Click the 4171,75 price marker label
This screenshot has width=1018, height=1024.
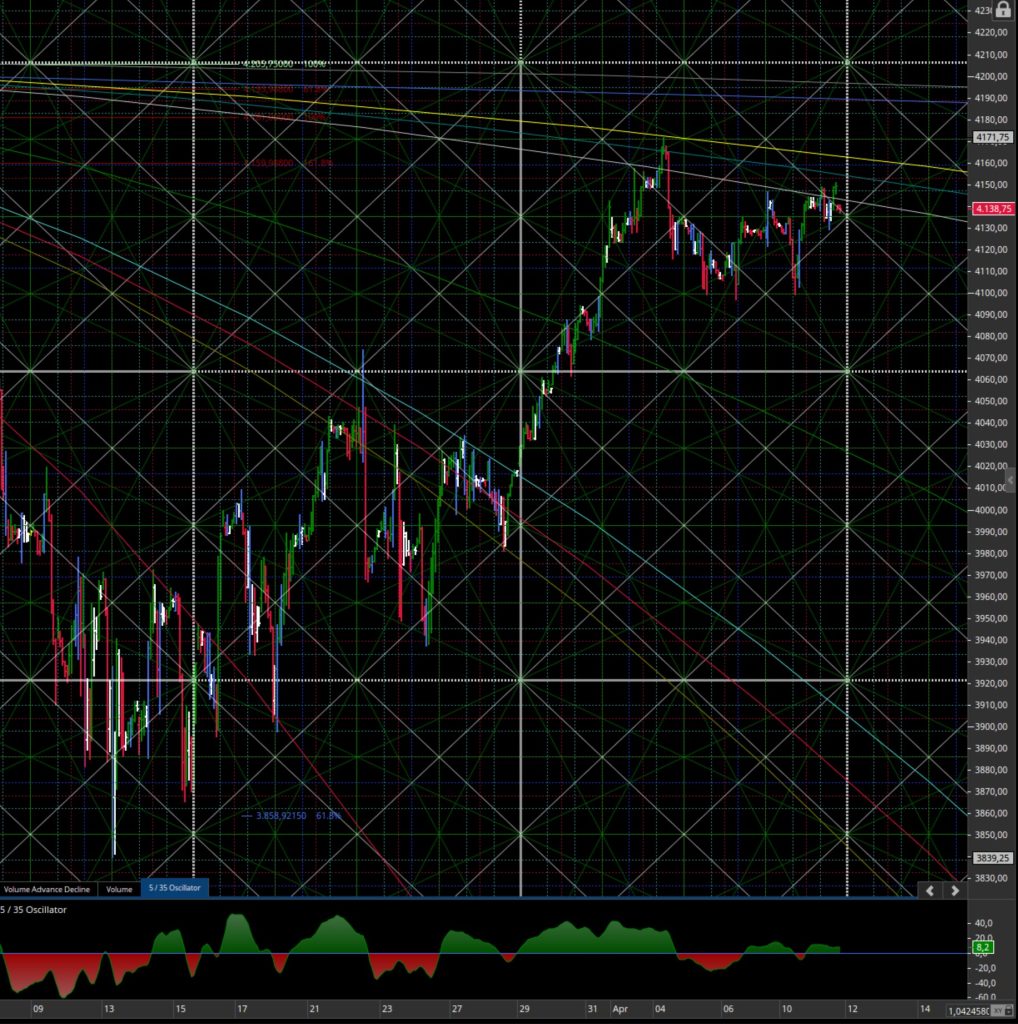pos(993,137)
